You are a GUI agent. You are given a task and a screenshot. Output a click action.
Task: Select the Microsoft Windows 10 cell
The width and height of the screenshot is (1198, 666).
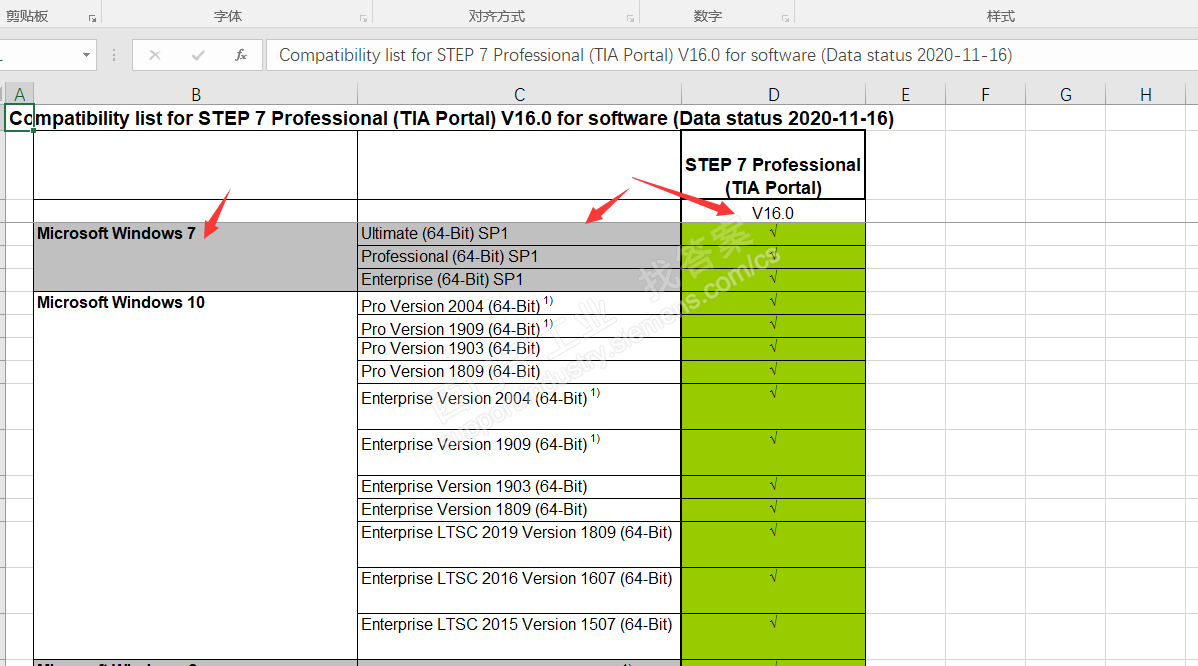point(196,475)
